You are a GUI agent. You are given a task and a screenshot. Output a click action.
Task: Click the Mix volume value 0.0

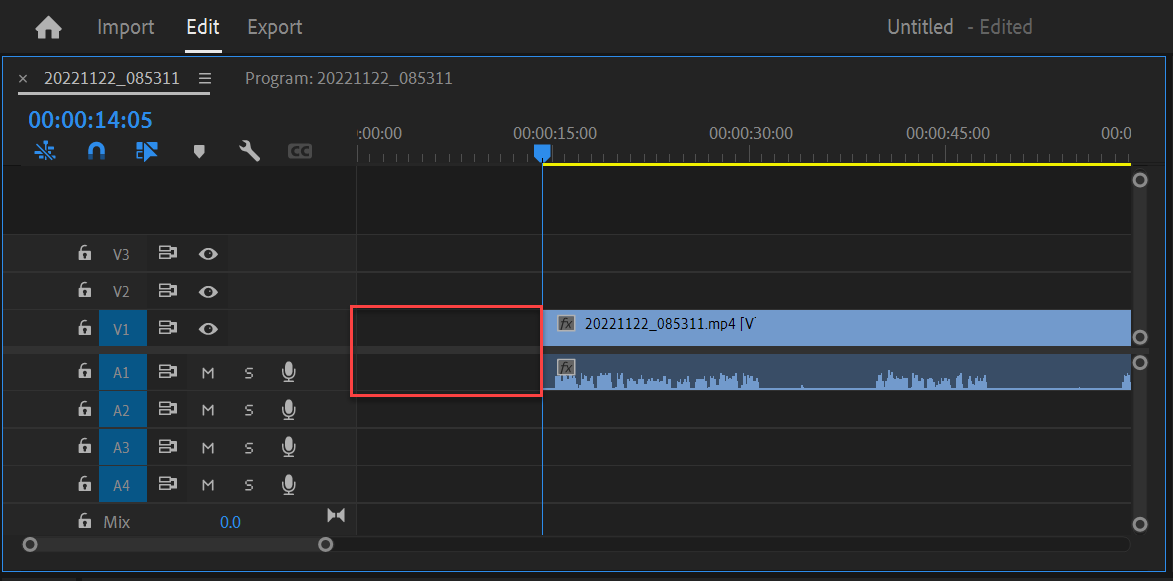pyautogui.click(x=230, y=522)
